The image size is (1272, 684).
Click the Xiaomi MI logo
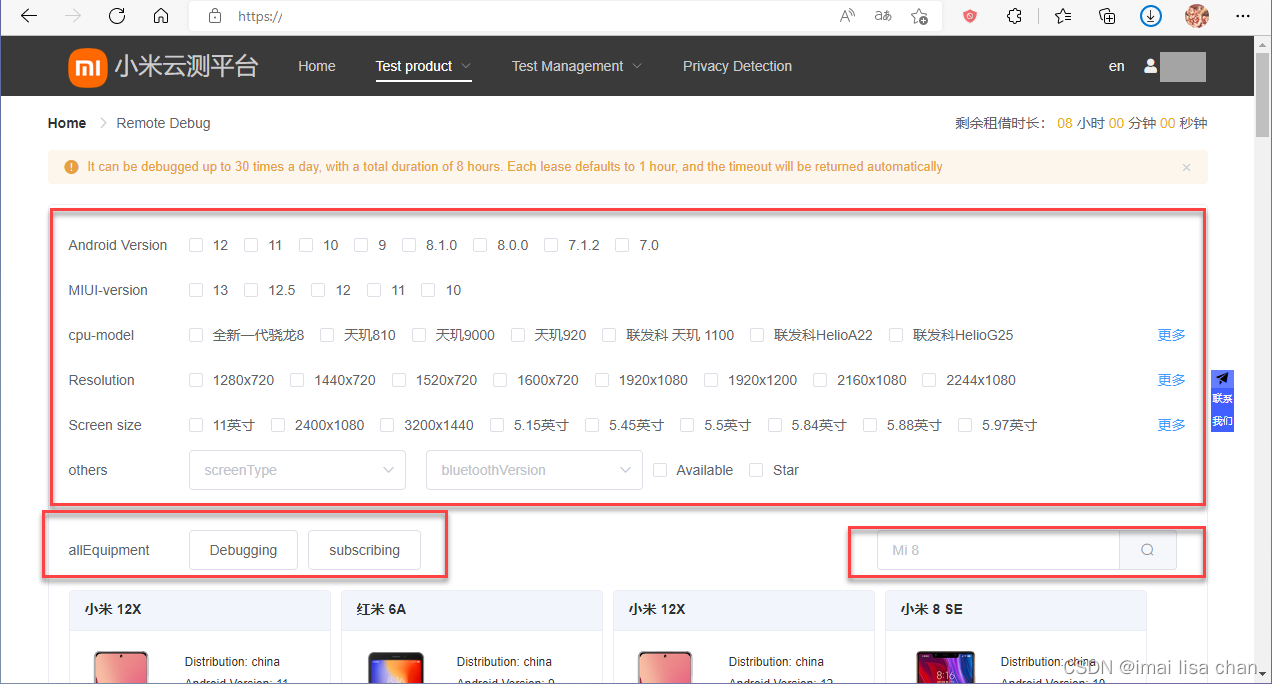tap(87, 67)
